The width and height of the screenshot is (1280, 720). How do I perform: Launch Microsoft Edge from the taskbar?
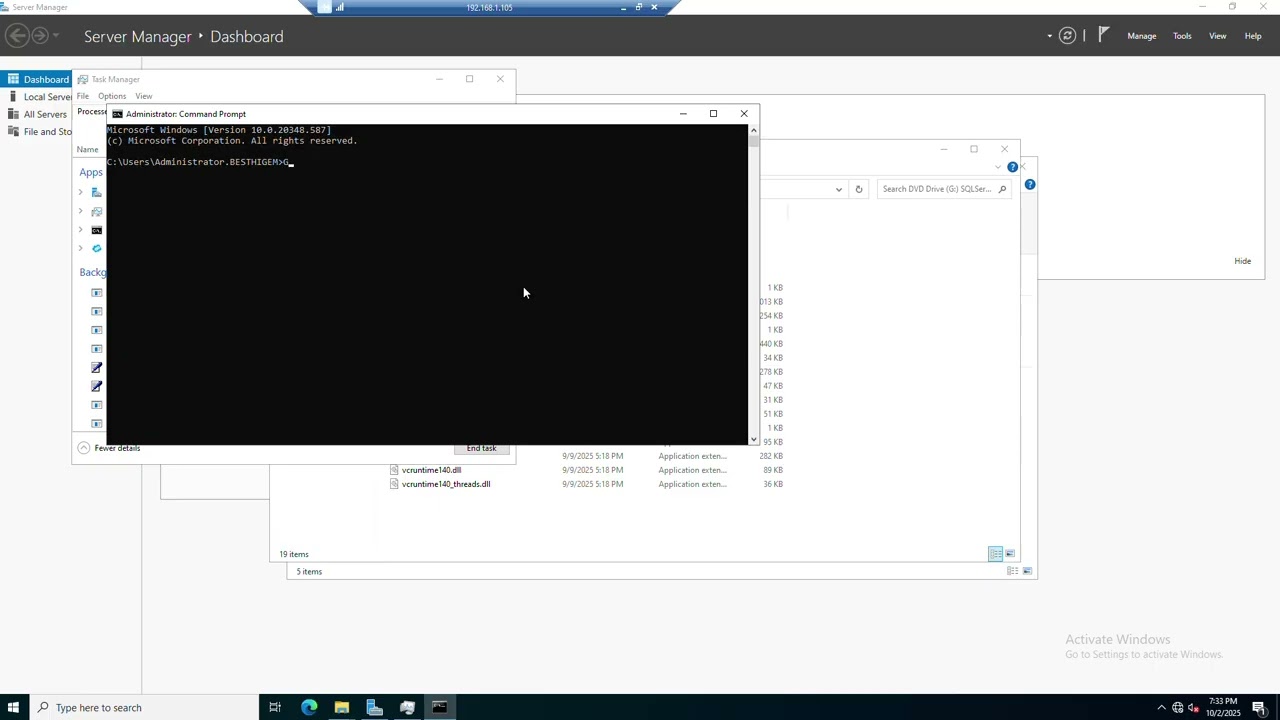[x=309, y=708]
